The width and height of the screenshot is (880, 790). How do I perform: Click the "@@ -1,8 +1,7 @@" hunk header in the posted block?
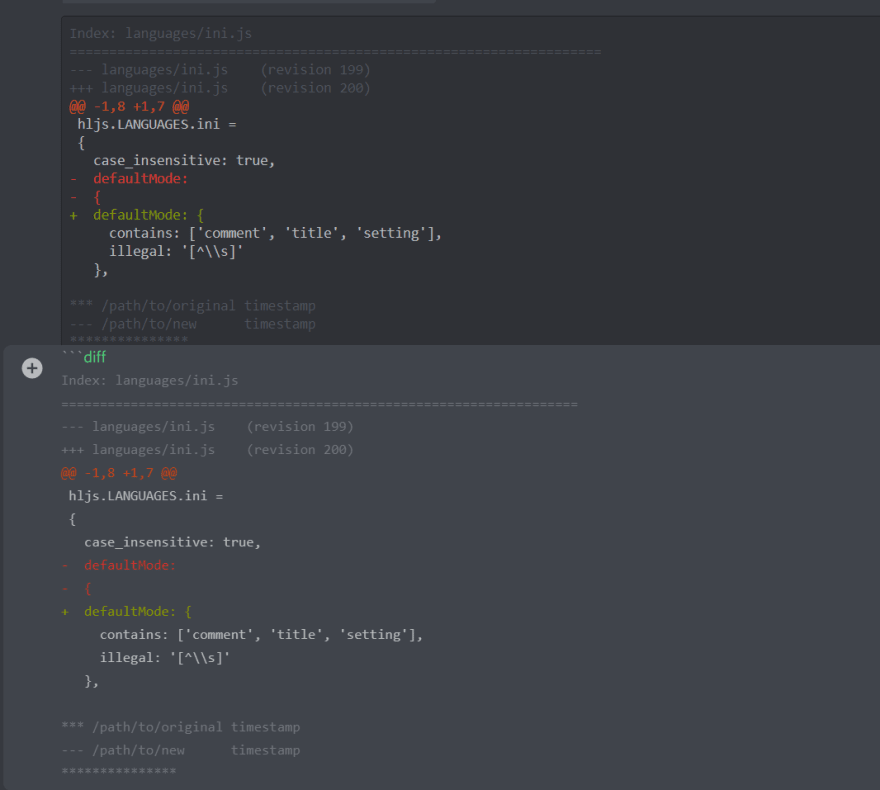130,107
